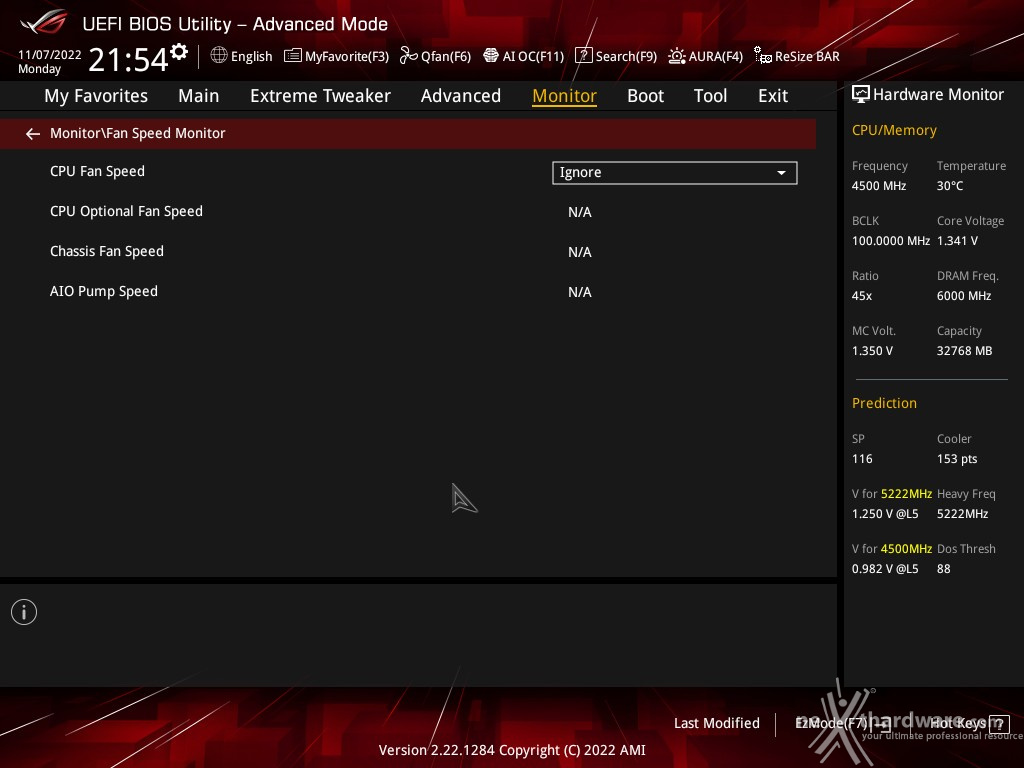This screenshot has height=768, width=1024.
Task: Click the SP value 116
Action: point(861,458)
